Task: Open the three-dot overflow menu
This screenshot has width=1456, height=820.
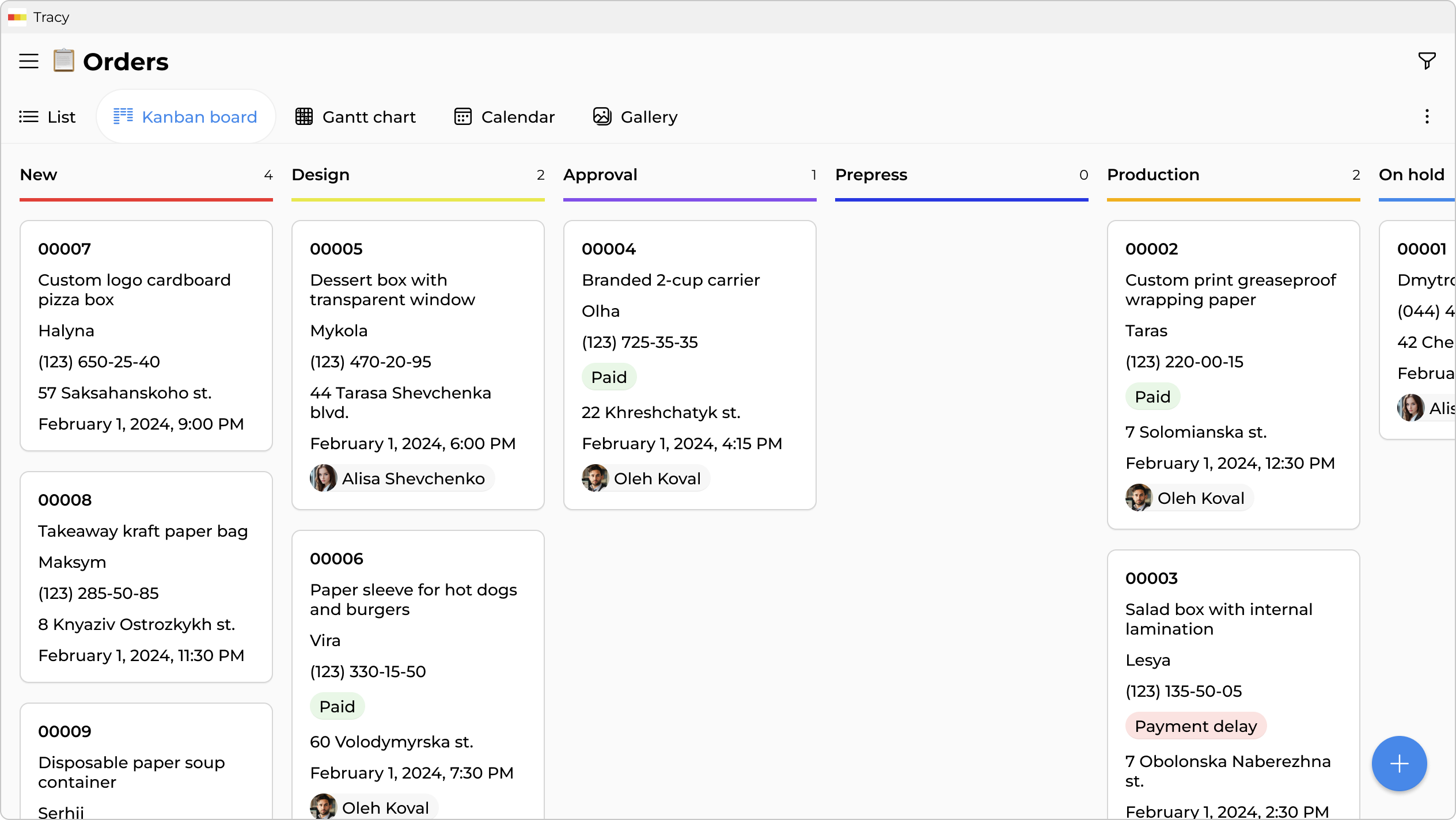Action: (1427, 116)
